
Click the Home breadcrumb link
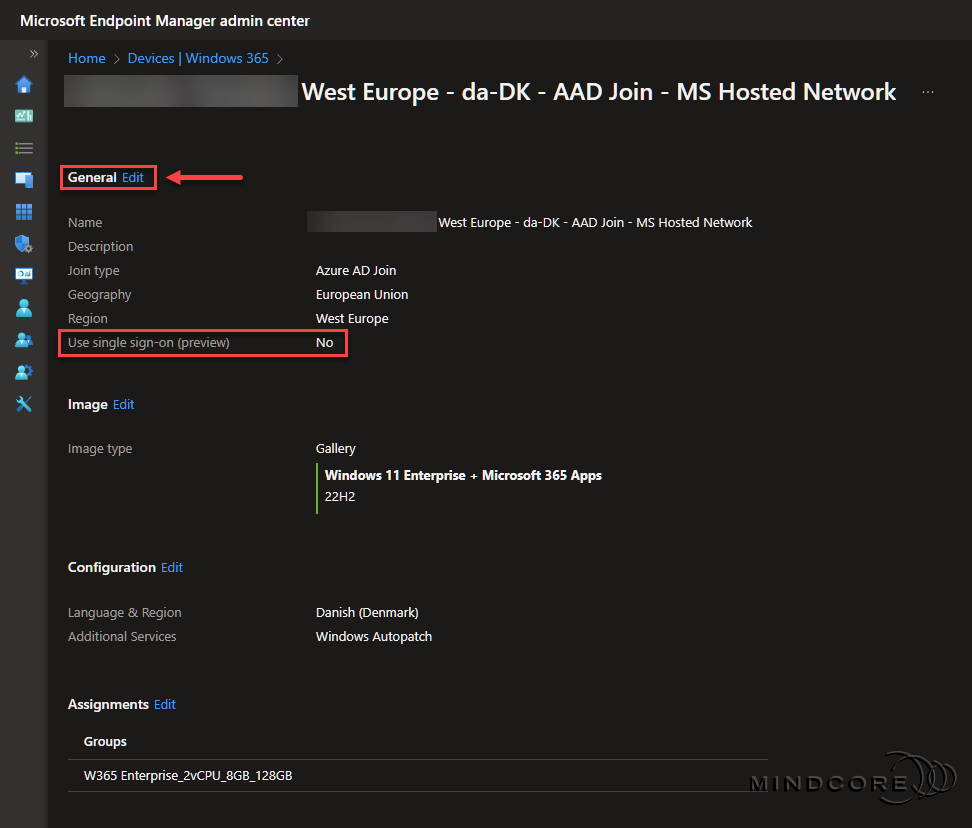tap(86, 58)
